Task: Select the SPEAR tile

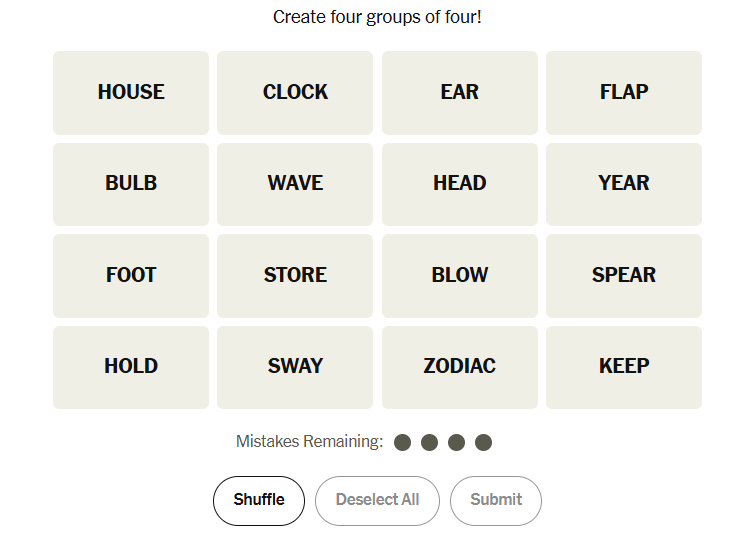Action: [624, 276]
